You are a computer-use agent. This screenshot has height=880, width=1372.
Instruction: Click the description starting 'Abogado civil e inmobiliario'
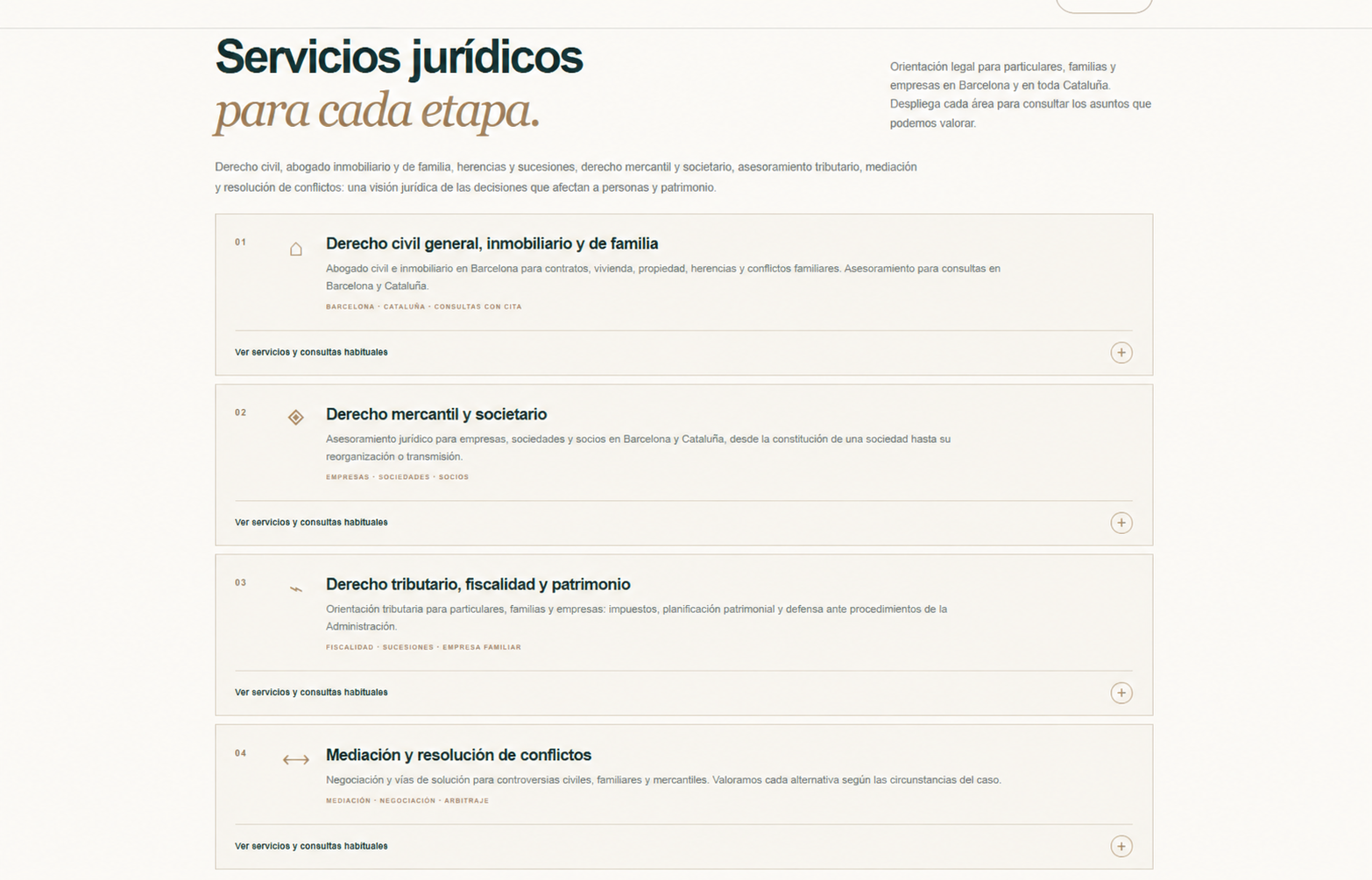(x=663, y=277)
